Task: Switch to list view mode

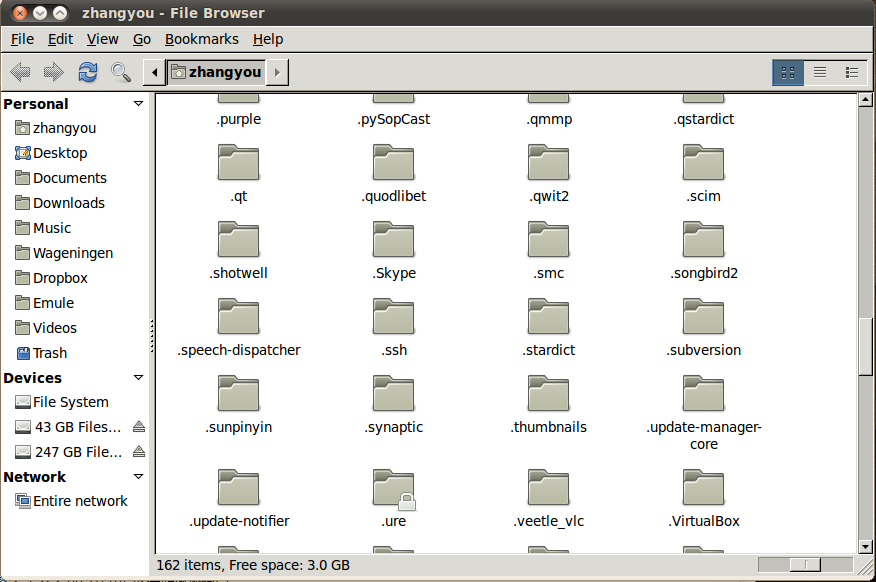Action: 820,73
